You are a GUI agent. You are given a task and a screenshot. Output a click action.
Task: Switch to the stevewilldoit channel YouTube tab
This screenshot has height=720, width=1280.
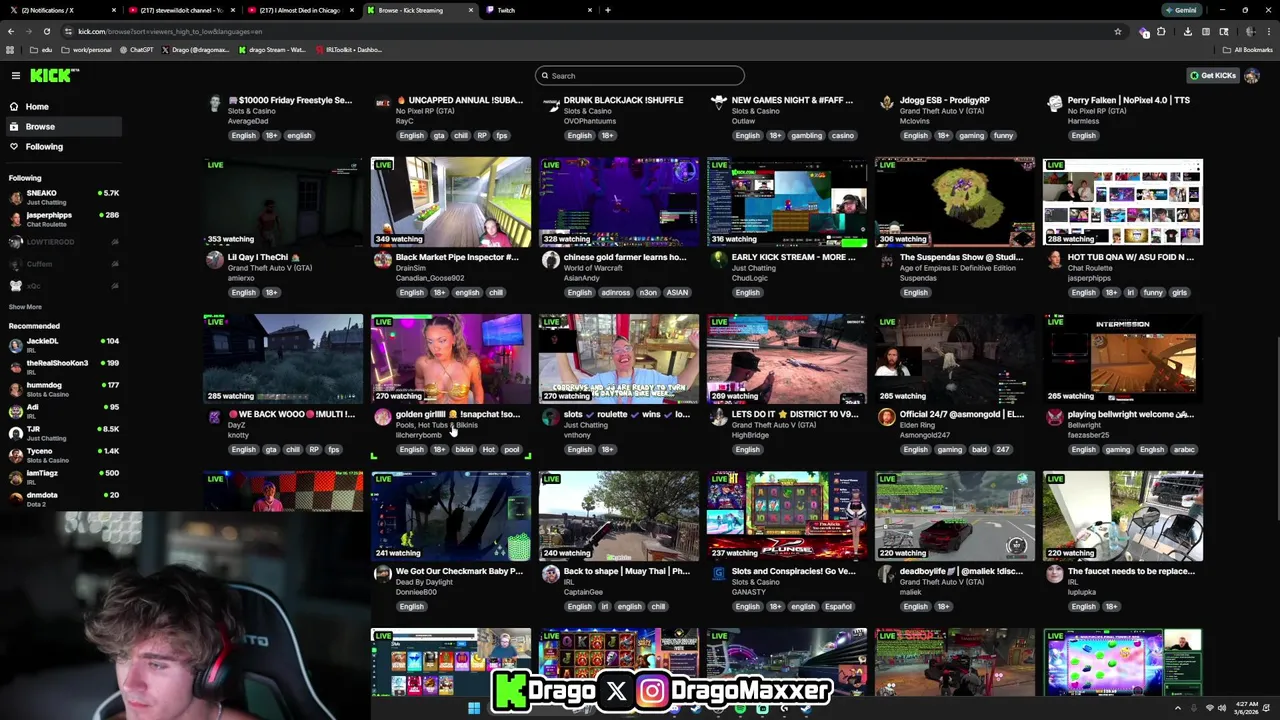coord(180,10)
